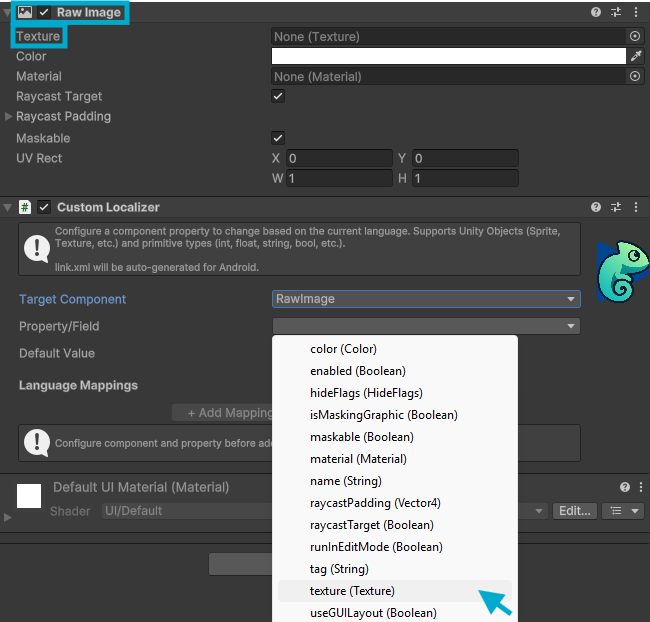Viewport: 650px width, 622px height.
Task: Click Raw Image presets slider icon
Action: (616, 12)
